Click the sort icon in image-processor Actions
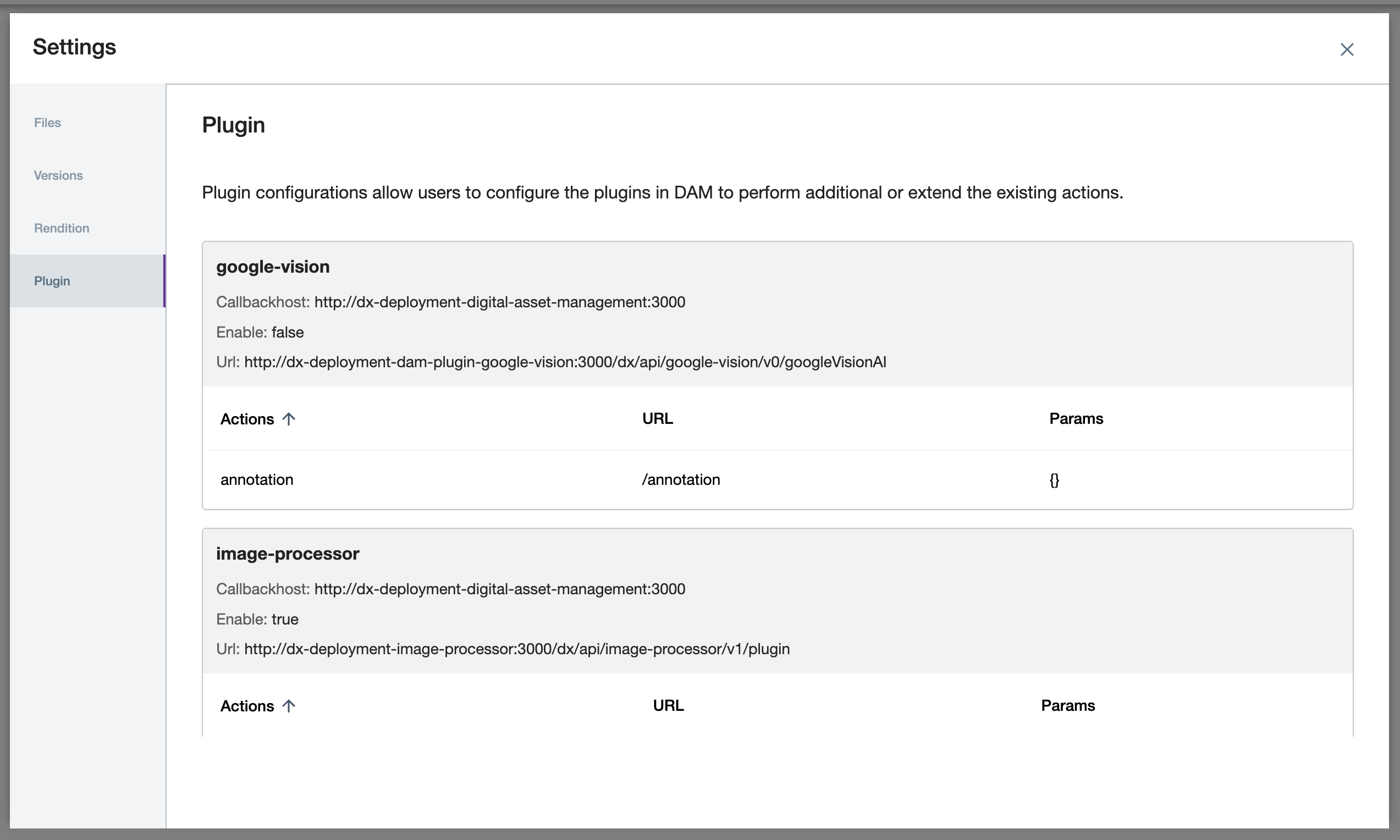 coord(289,706)
